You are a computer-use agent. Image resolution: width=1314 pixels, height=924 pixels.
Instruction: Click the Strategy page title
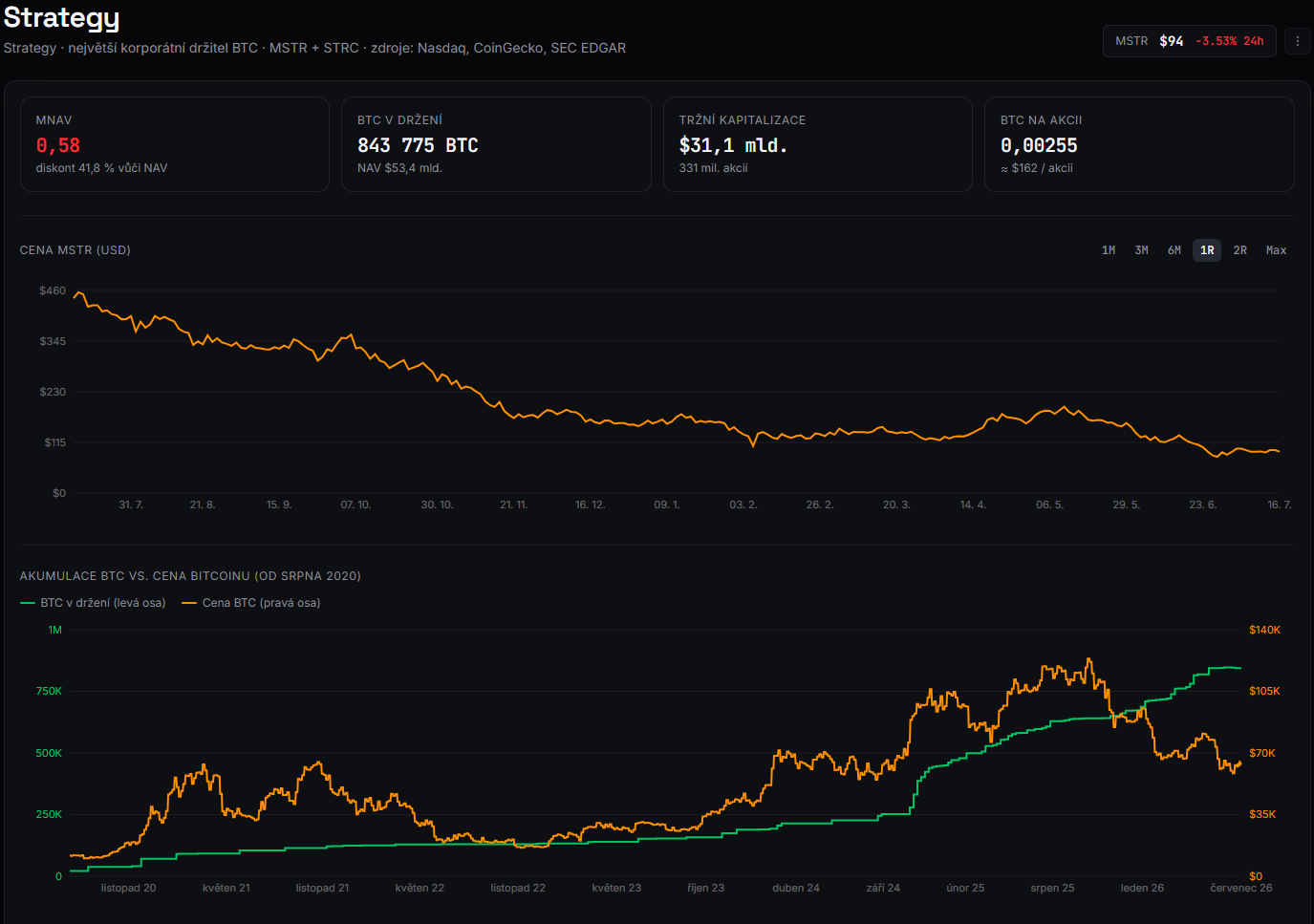tap(61, 18)
